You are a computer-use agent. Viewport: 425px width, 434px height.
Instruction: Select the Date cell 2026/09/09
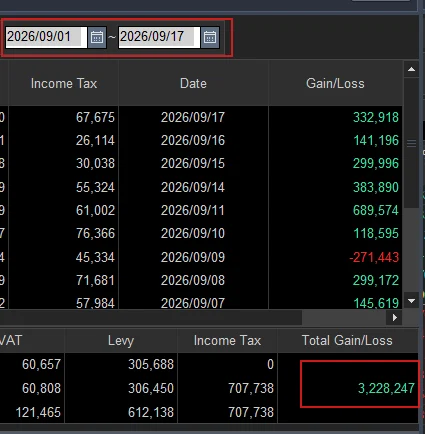(x=193, y=257)
